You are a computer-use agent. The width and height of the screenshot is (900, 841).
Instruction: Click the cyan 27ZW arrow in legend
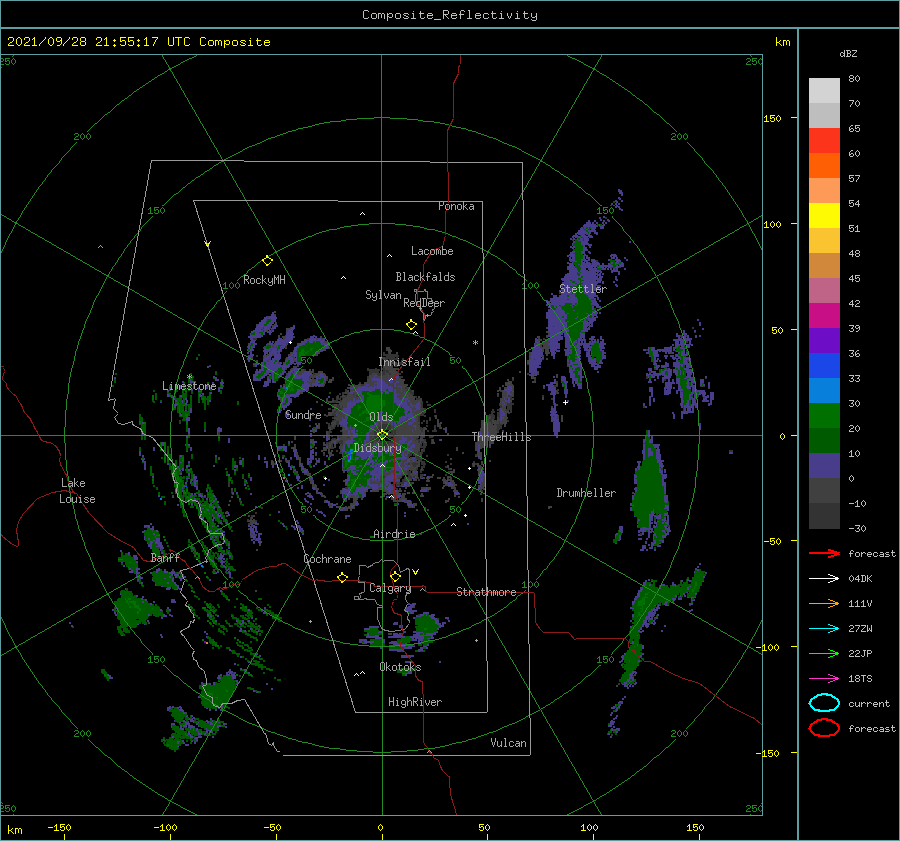824,629
